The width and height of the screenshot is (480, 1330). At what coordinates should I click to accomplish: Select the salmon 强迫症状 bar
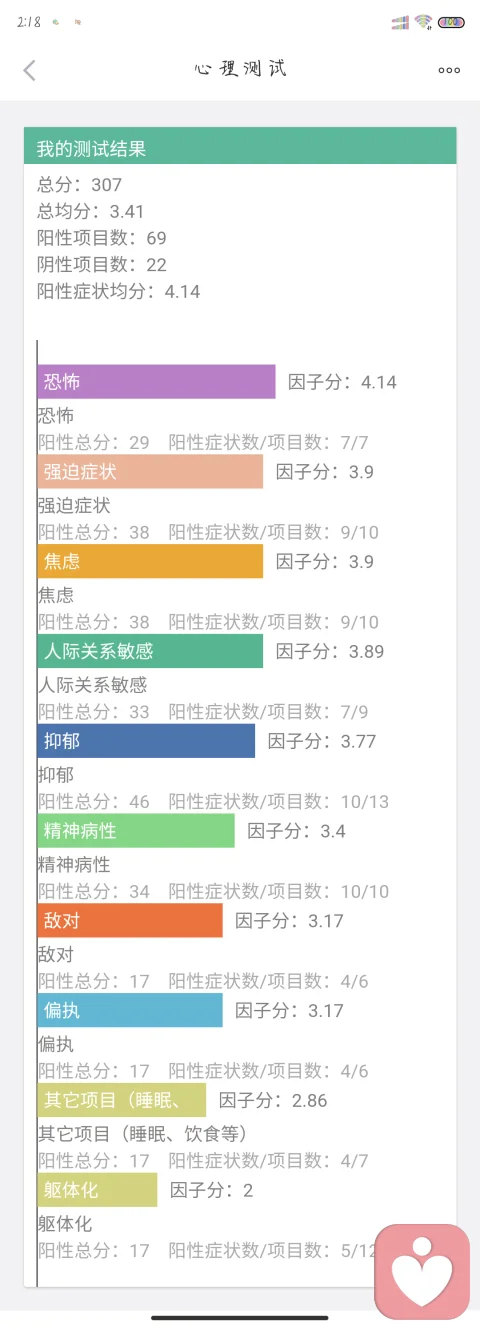coord(150,471)
